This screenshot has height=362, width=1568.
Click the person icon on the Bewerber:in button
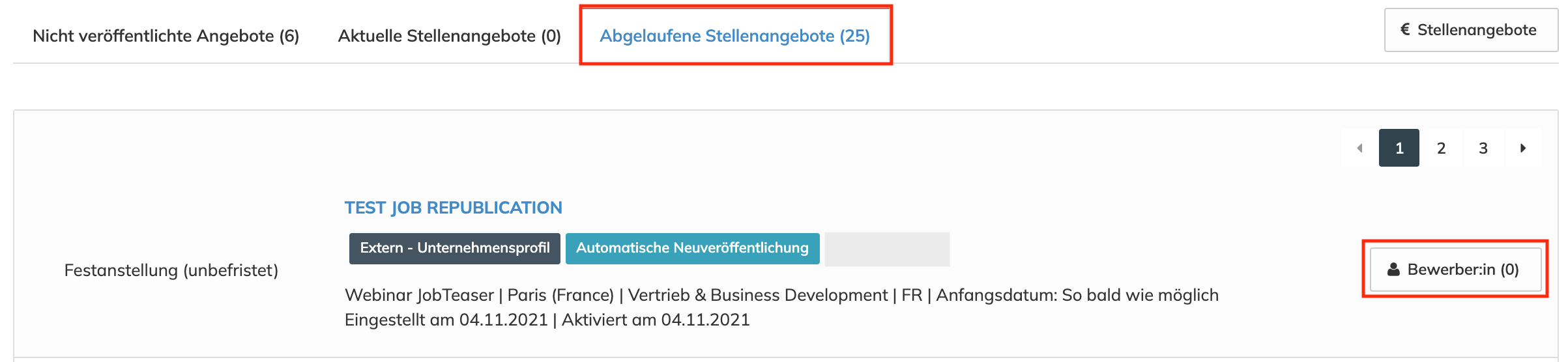click(x=1393, y=270)
